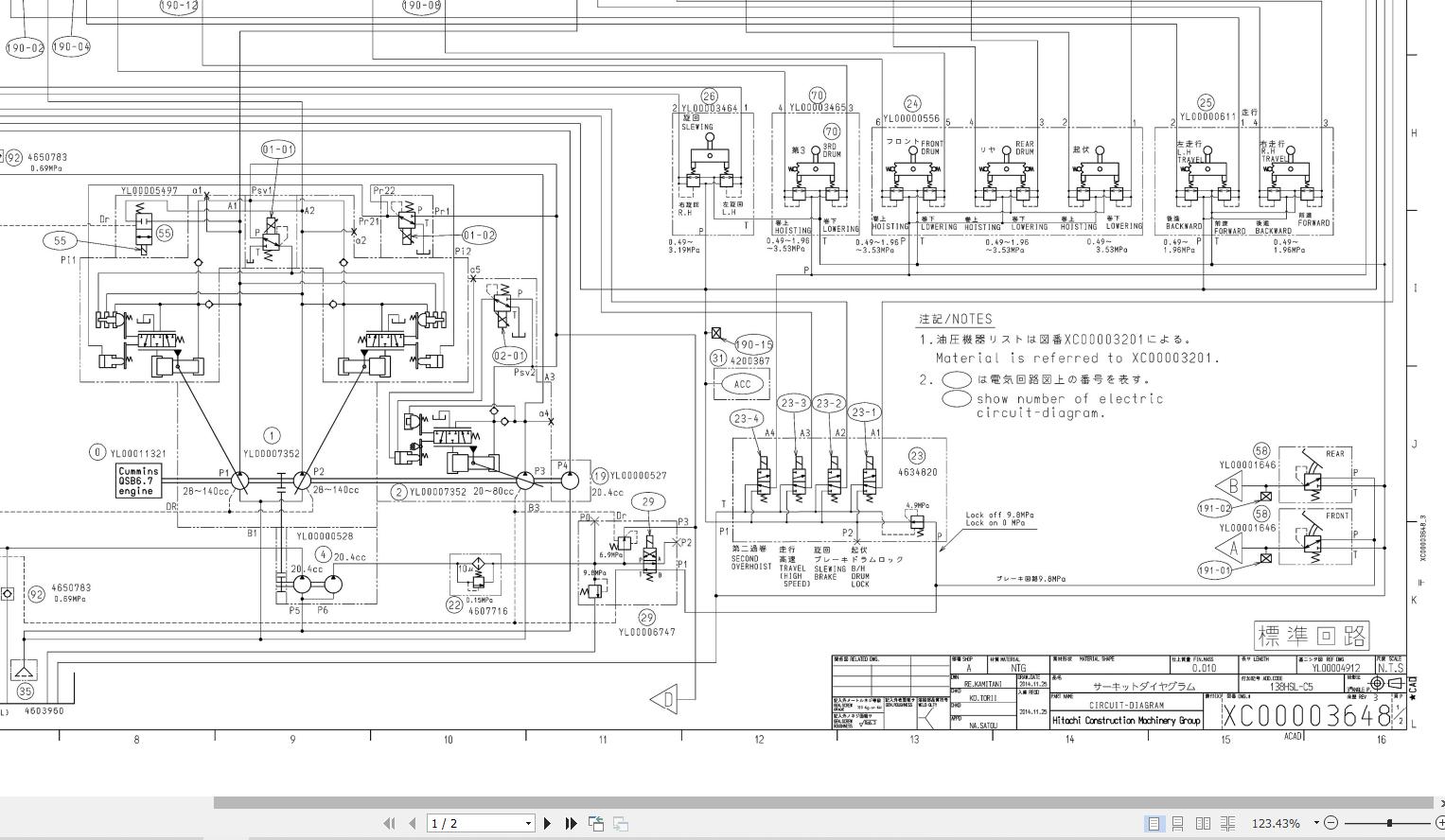Zoom in with the plus icon
The width and height of the screenshot is (1445, 840).
point(1439,823)
